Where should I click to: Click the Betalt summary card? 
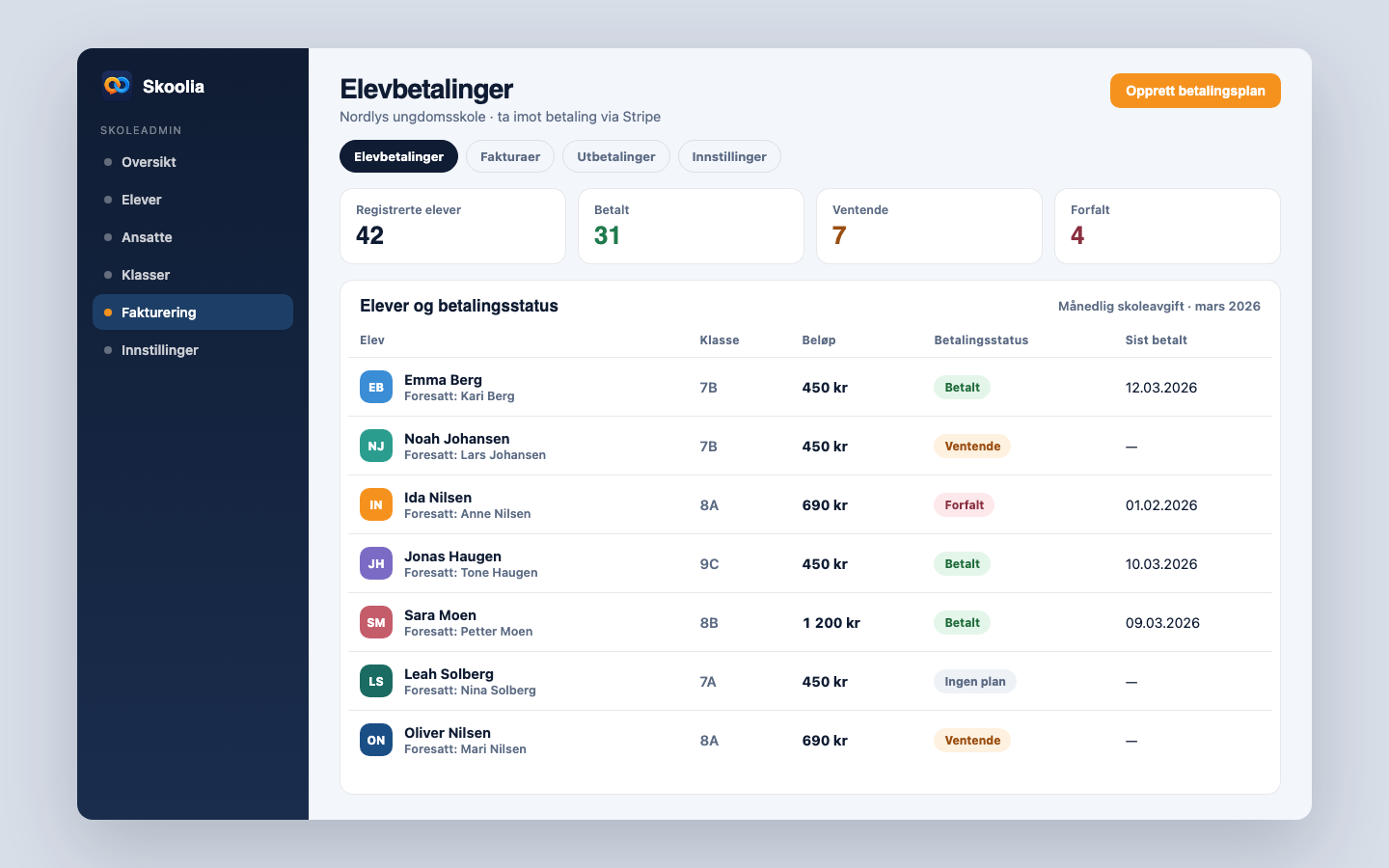click(x=691, y=226)
